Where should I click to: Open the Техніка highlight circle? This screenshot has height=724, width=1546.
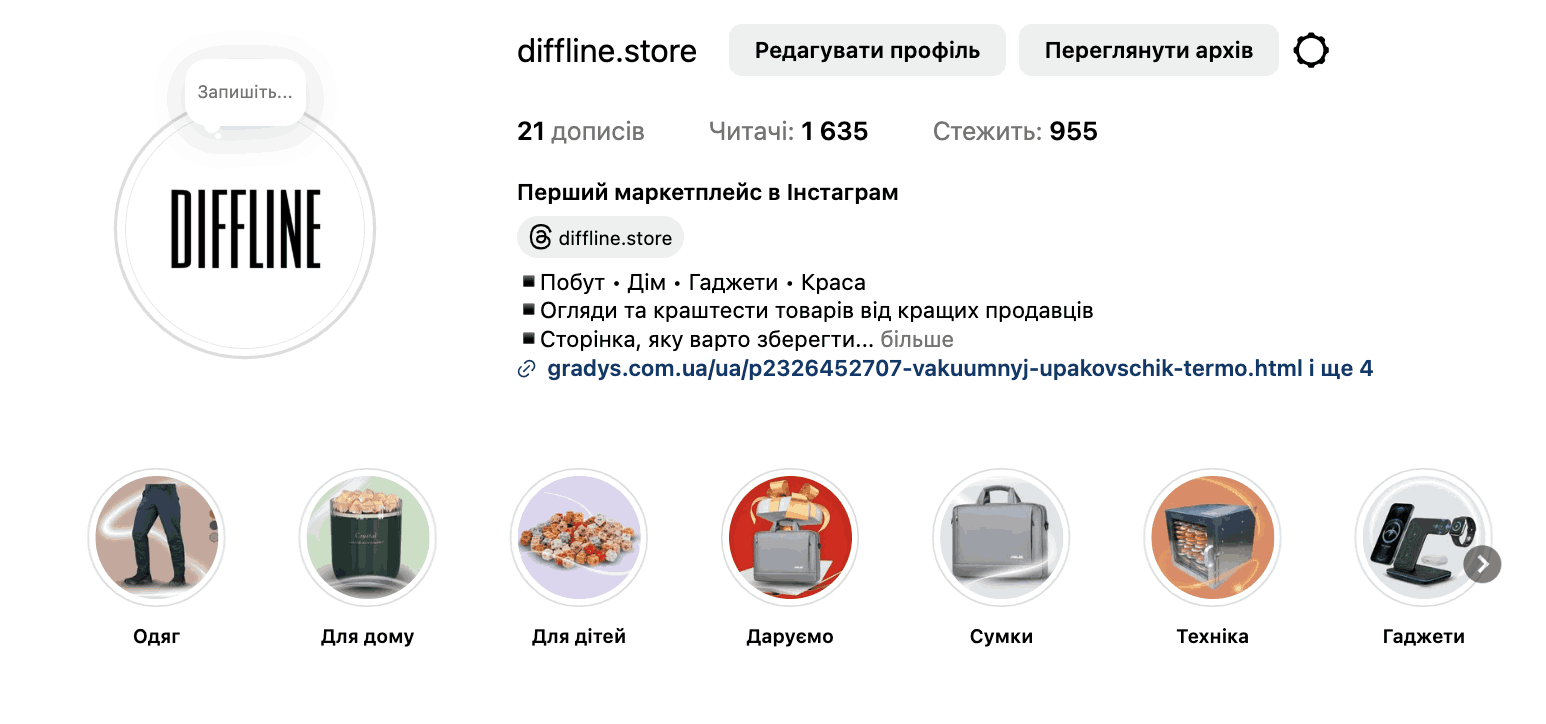coord(1212,537)
